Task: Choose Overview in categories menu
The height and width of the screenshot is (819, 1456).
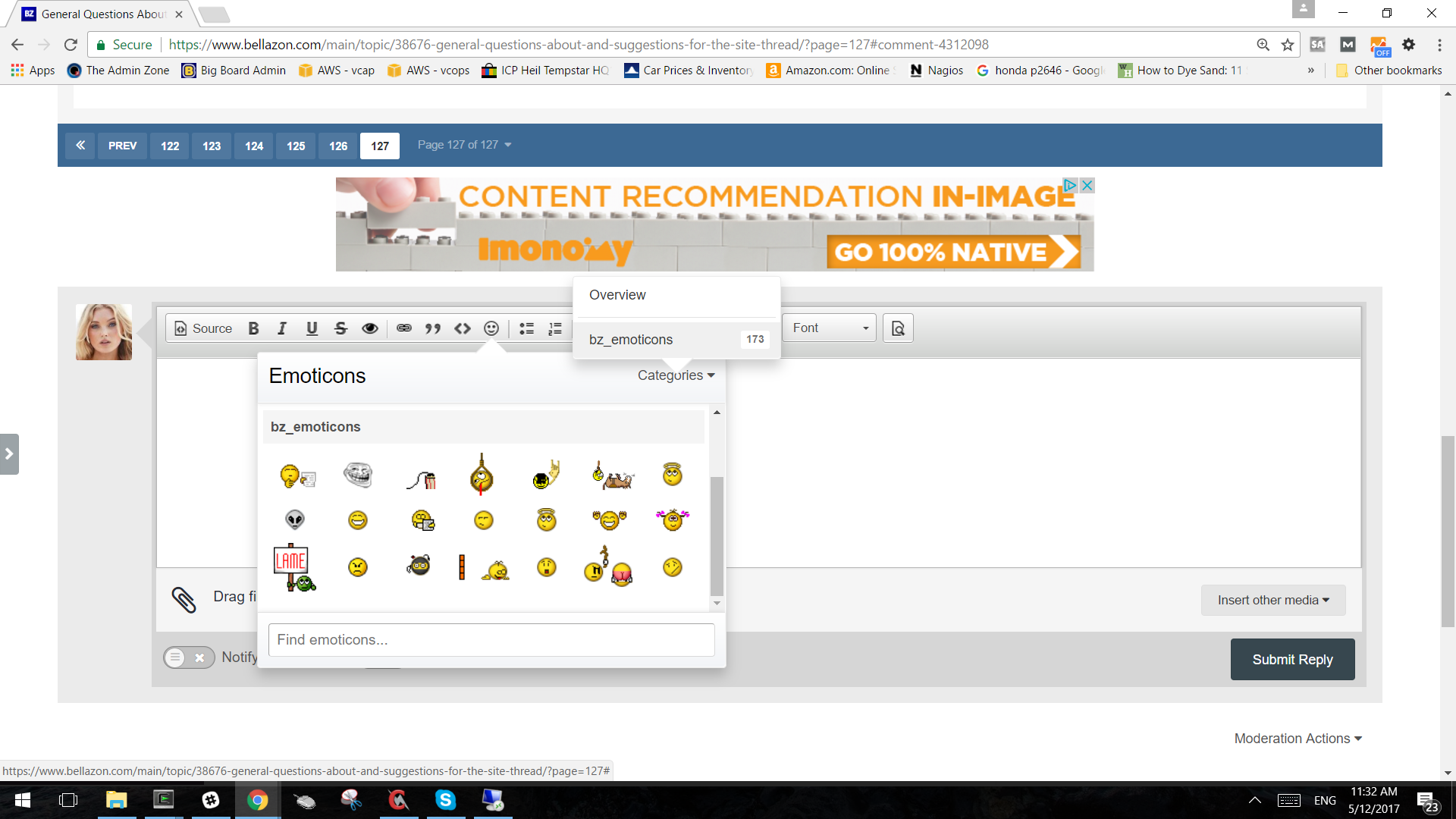Action: pyautogui.click(x=617, y=295)
